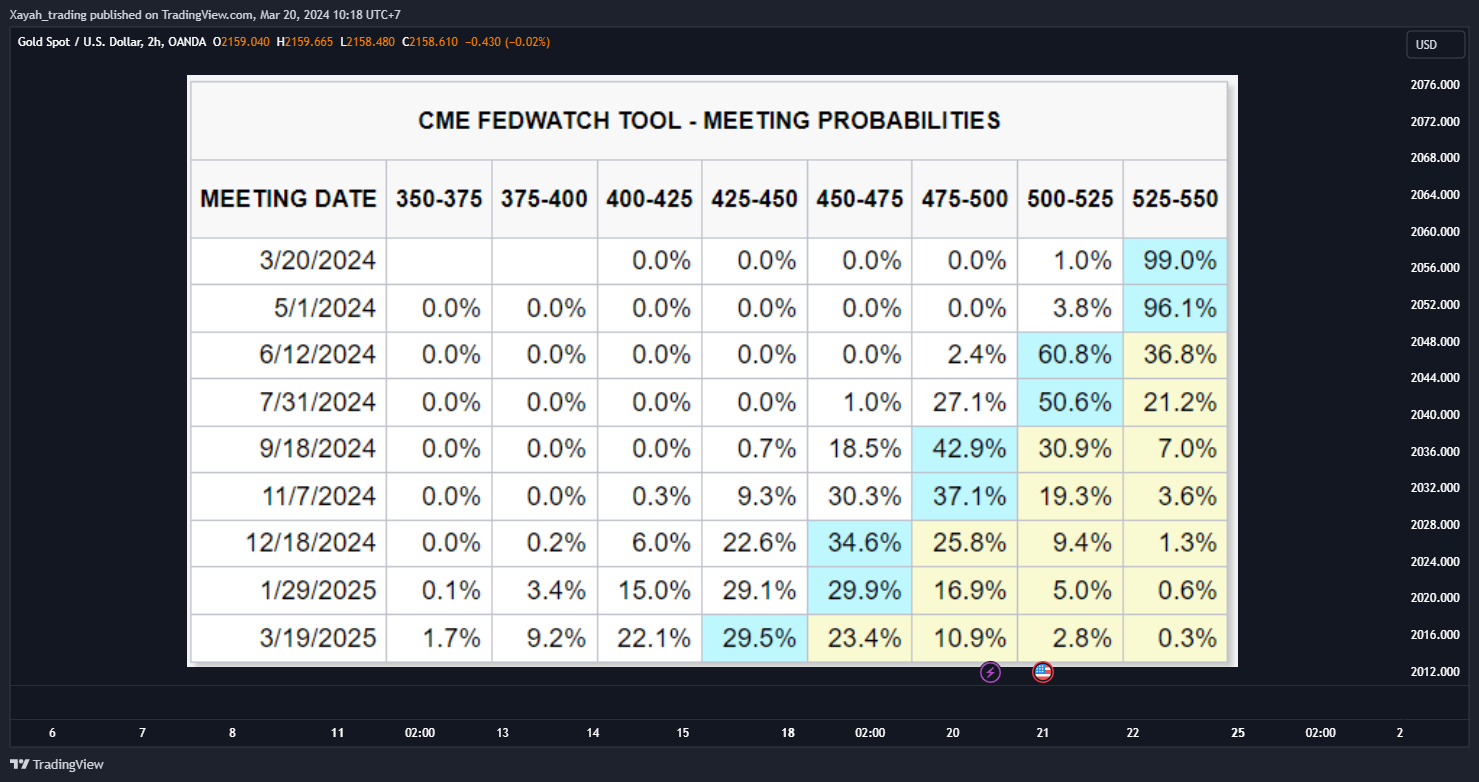1479x782 pixels.
Task: Click the 2044.000 level on price scale
Action: (1435, 378)
